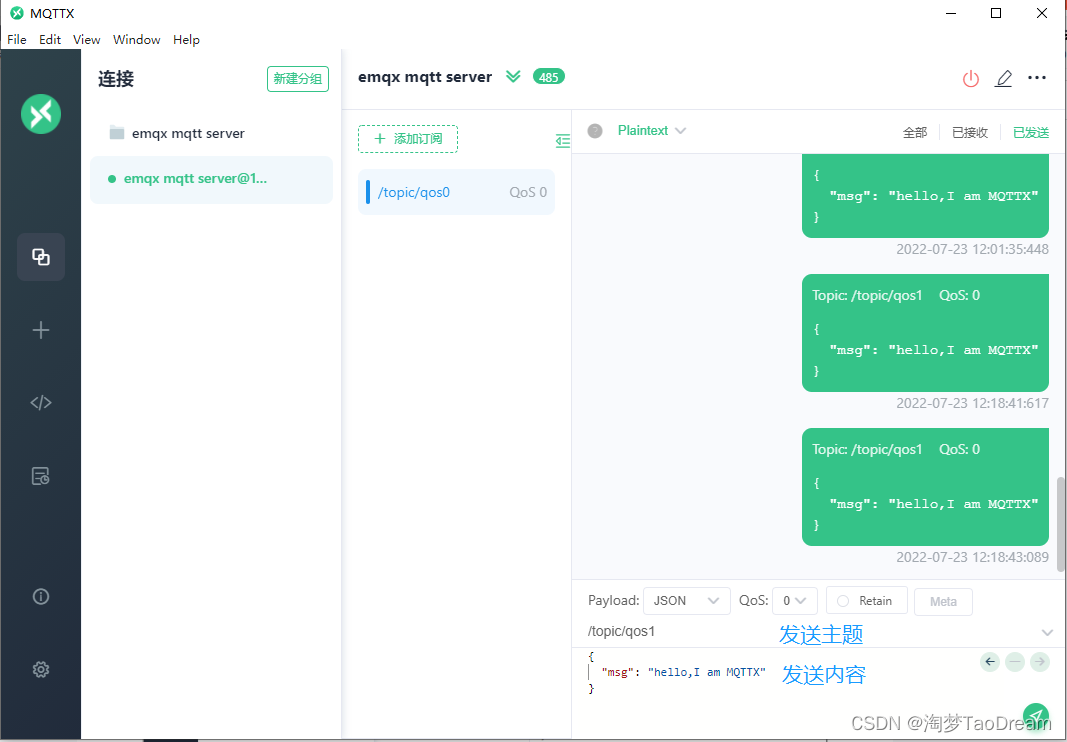This screenshot has height=742, width=1067.
Task: Open the Script page icon
Action: point(41,403)
